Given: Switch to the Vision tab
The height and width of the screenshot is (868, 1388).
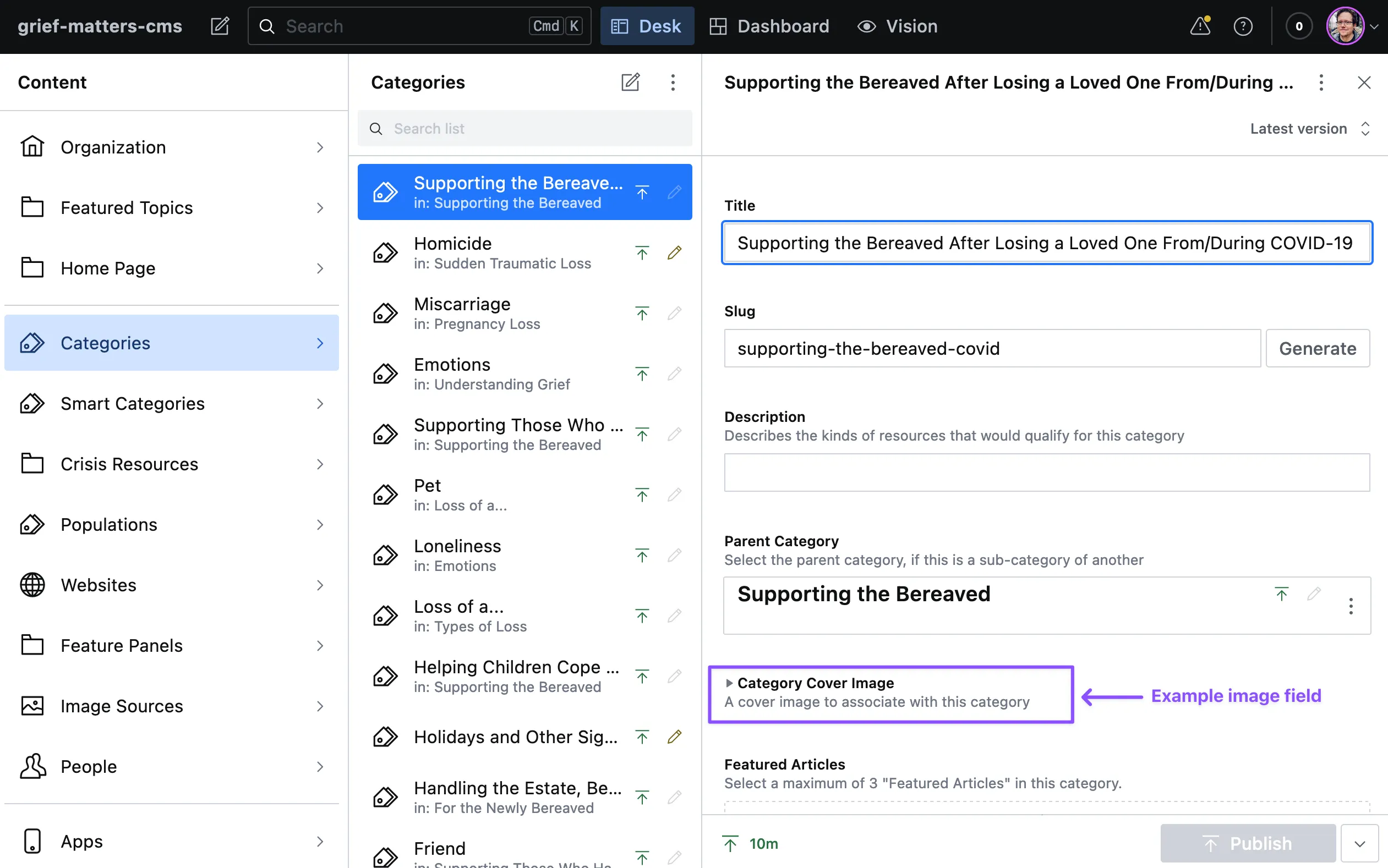Looking at the screenshot, I should pos(898,26).
